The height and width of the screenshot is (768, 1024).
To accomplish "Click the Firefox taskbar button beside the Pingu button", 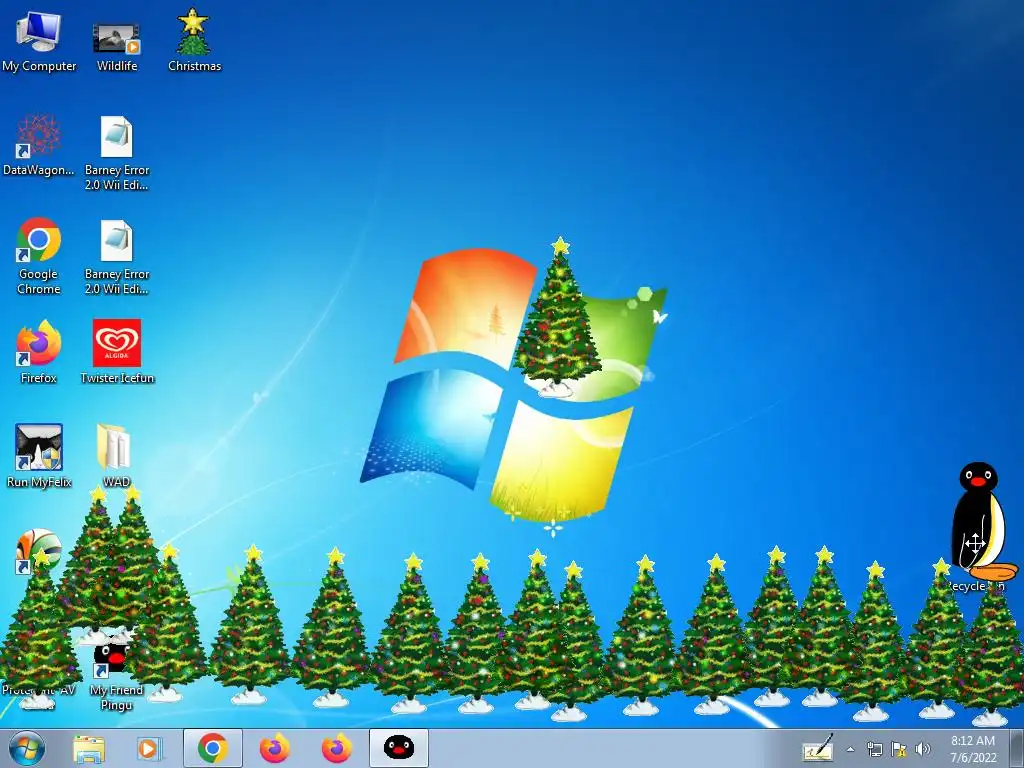I will point(337,748).
